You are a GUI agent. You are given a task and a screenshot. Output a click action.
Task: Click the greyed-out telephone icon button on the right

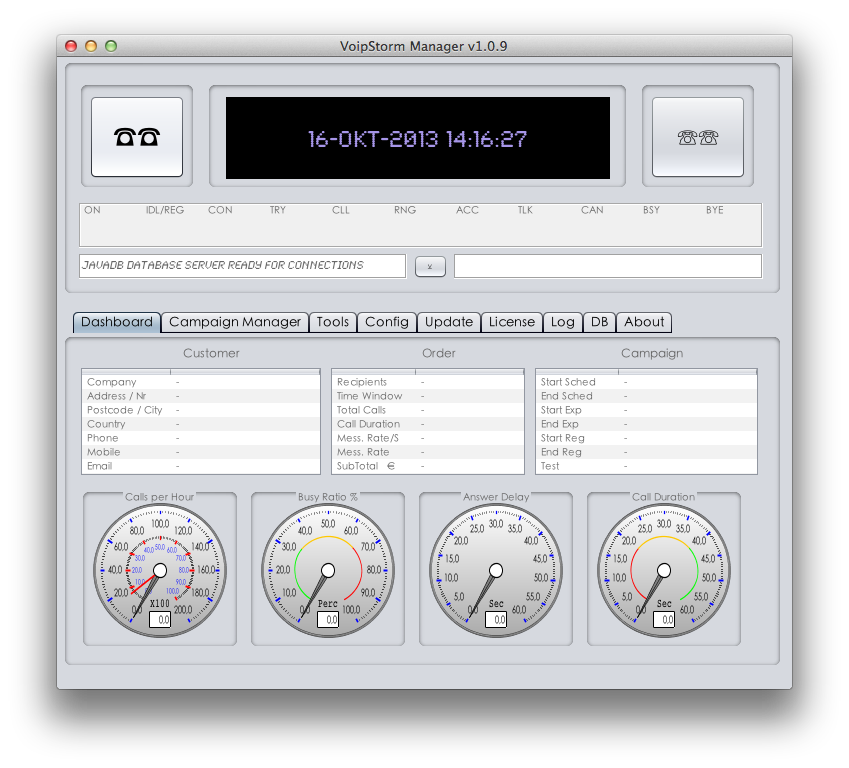pyautogui.click(x=697, y=137)
